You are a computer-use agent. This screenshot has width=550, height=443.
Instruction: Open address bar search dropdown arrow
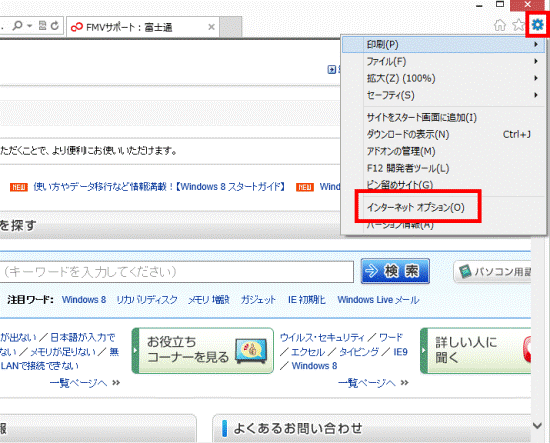coord(30,26)
